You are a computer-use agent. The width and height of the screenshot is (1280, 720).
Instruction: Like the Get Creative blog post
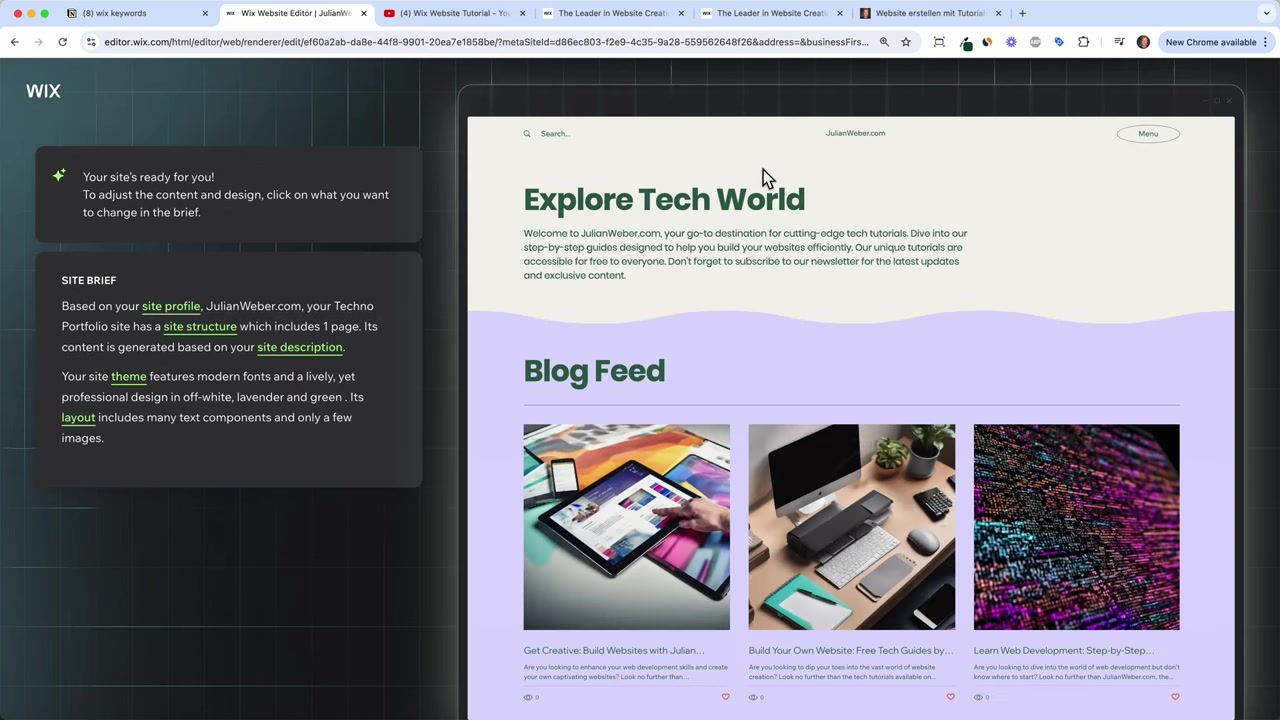(725, 697)
